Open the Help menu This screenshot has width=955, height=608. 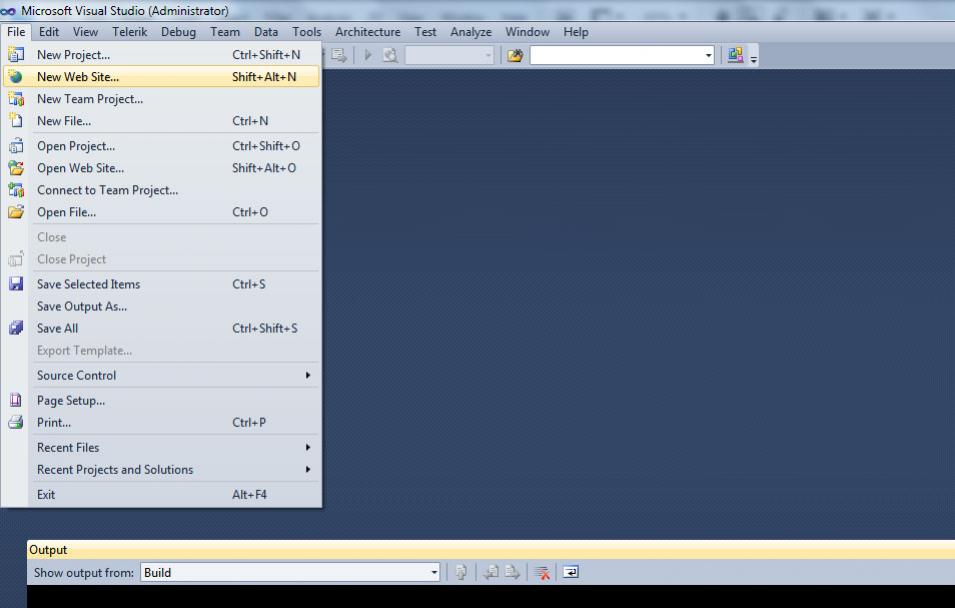(x=576, y=32)
